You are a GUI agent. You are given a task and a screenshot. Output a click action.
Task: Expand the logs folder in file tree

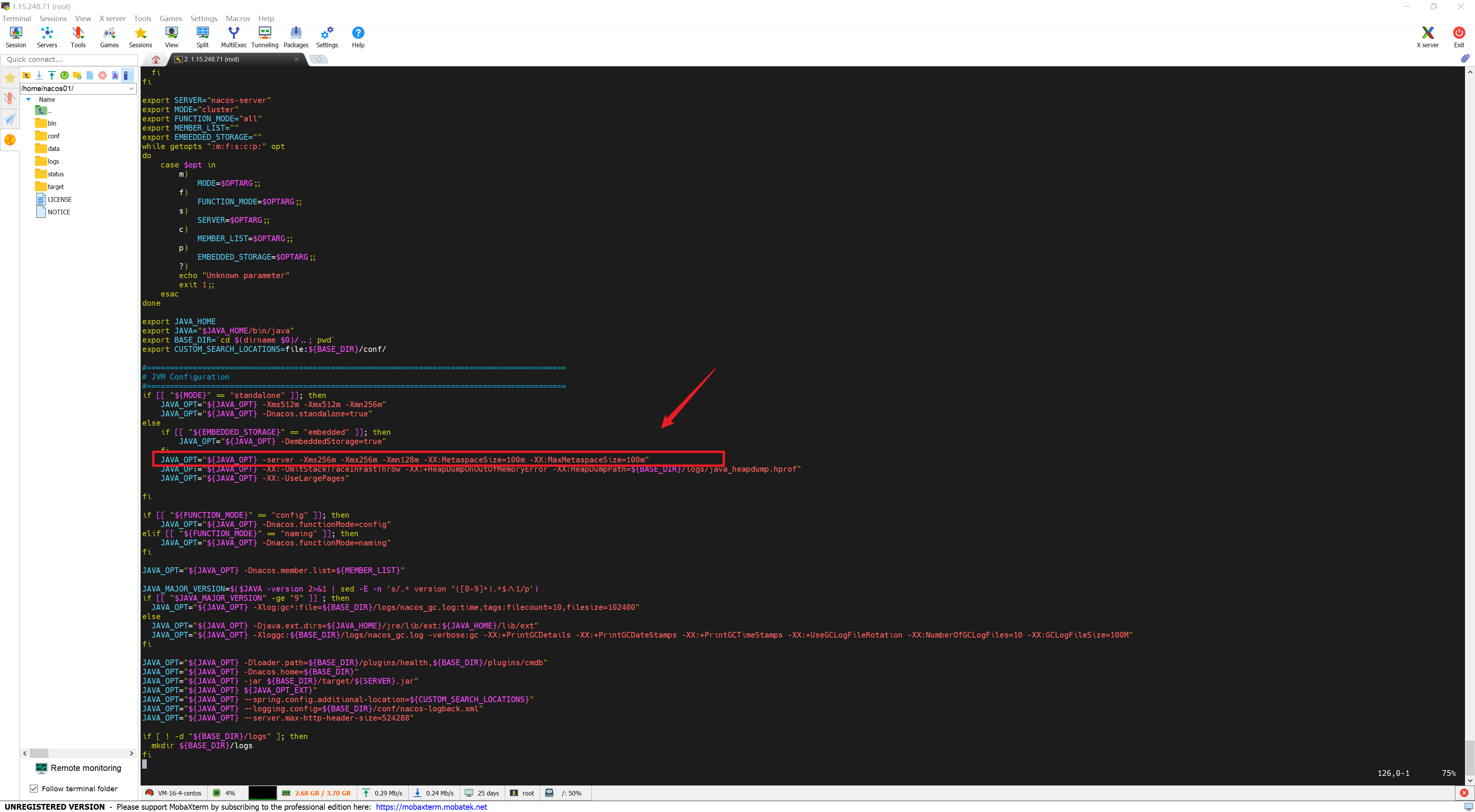tap(55, 161)
